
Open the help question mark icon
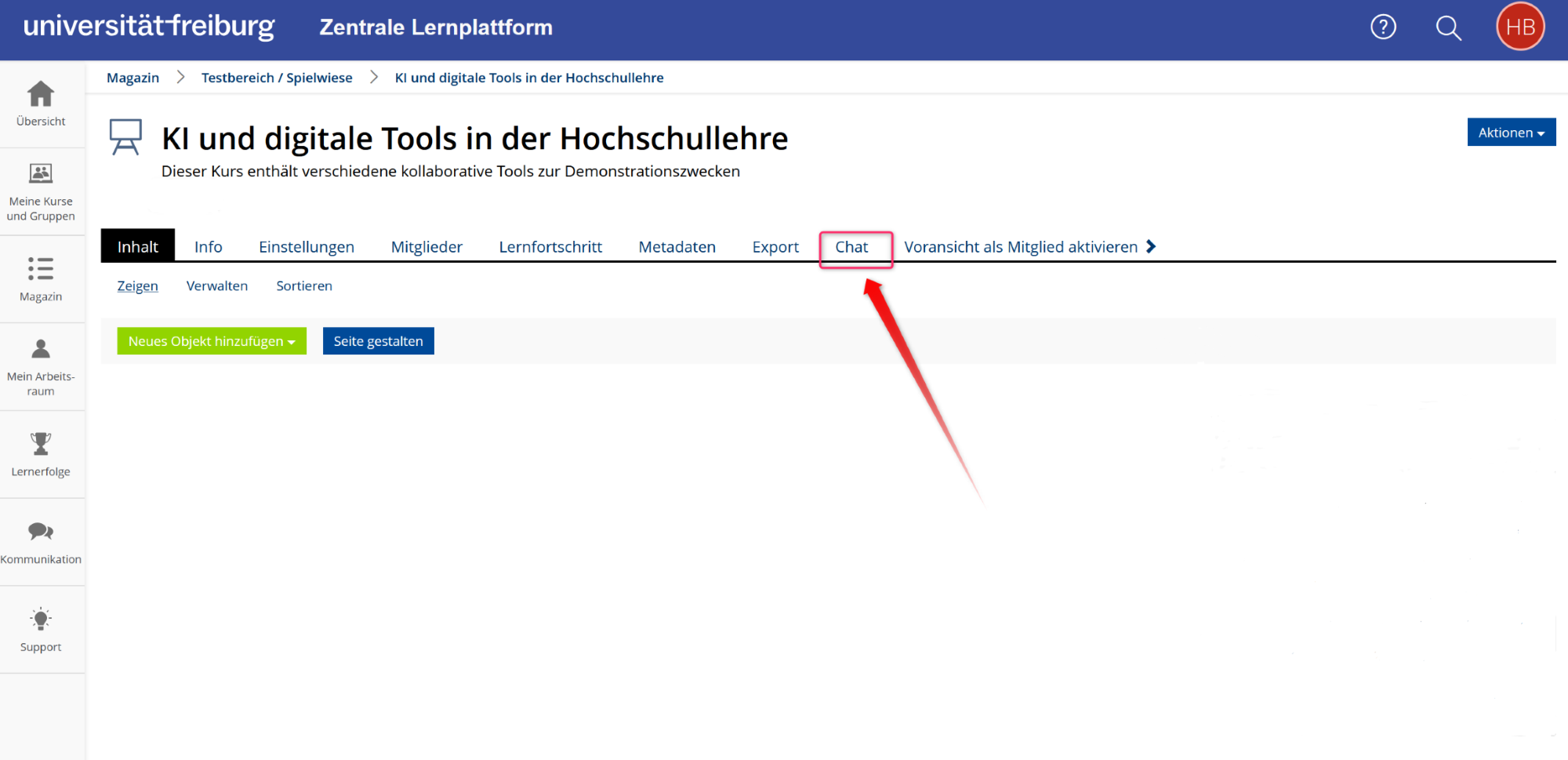[x=1383, y=27]
